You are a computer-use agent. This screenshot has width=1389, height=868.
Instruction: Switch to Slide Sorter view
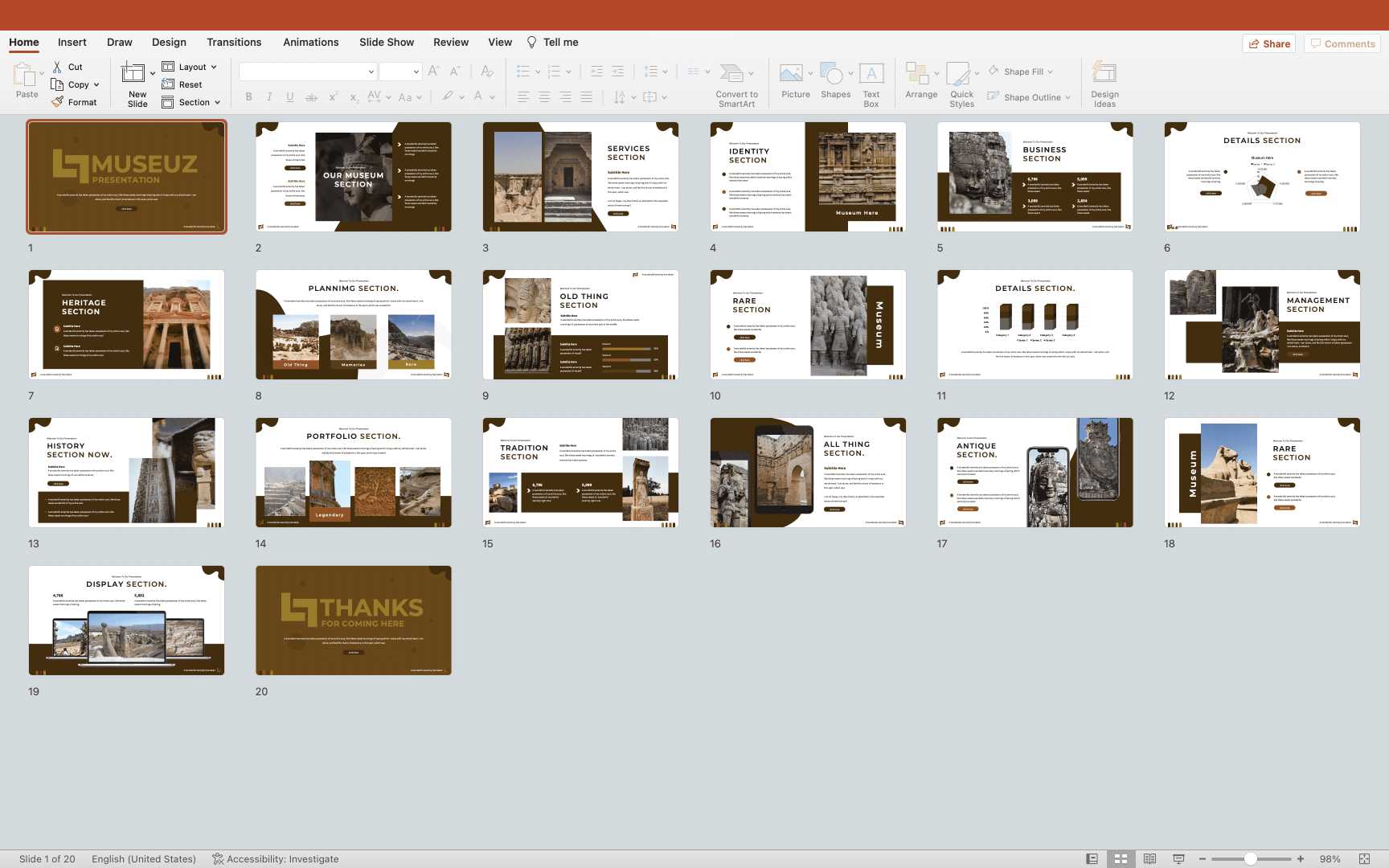coord(1121,858)
